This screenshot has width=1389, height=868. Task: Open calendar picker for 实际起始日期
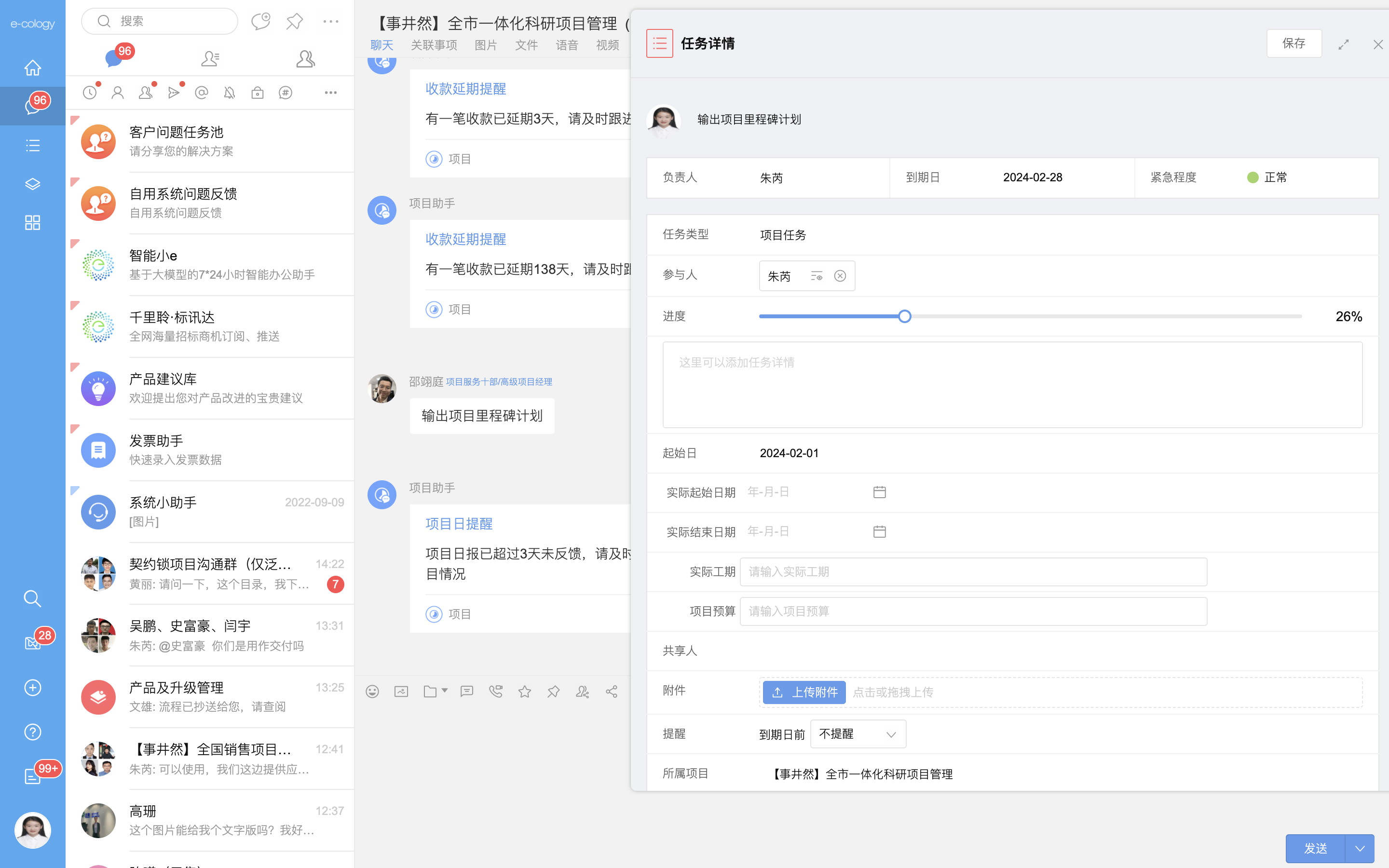tap(879, 492)
